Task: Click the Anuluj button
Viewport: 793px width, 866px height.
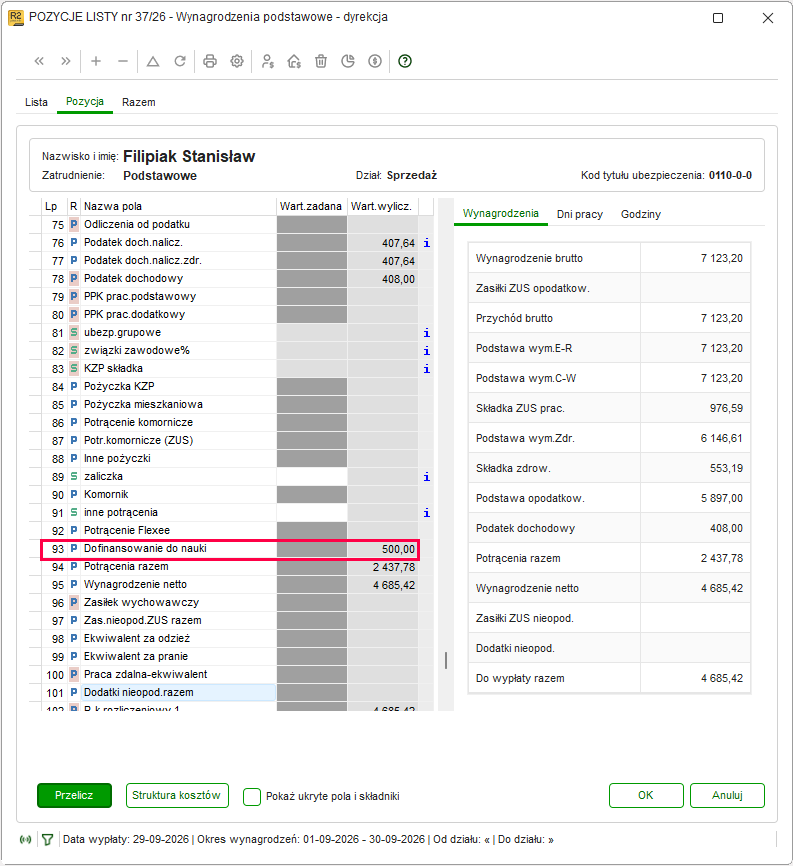Action: (x=727, y=795)
